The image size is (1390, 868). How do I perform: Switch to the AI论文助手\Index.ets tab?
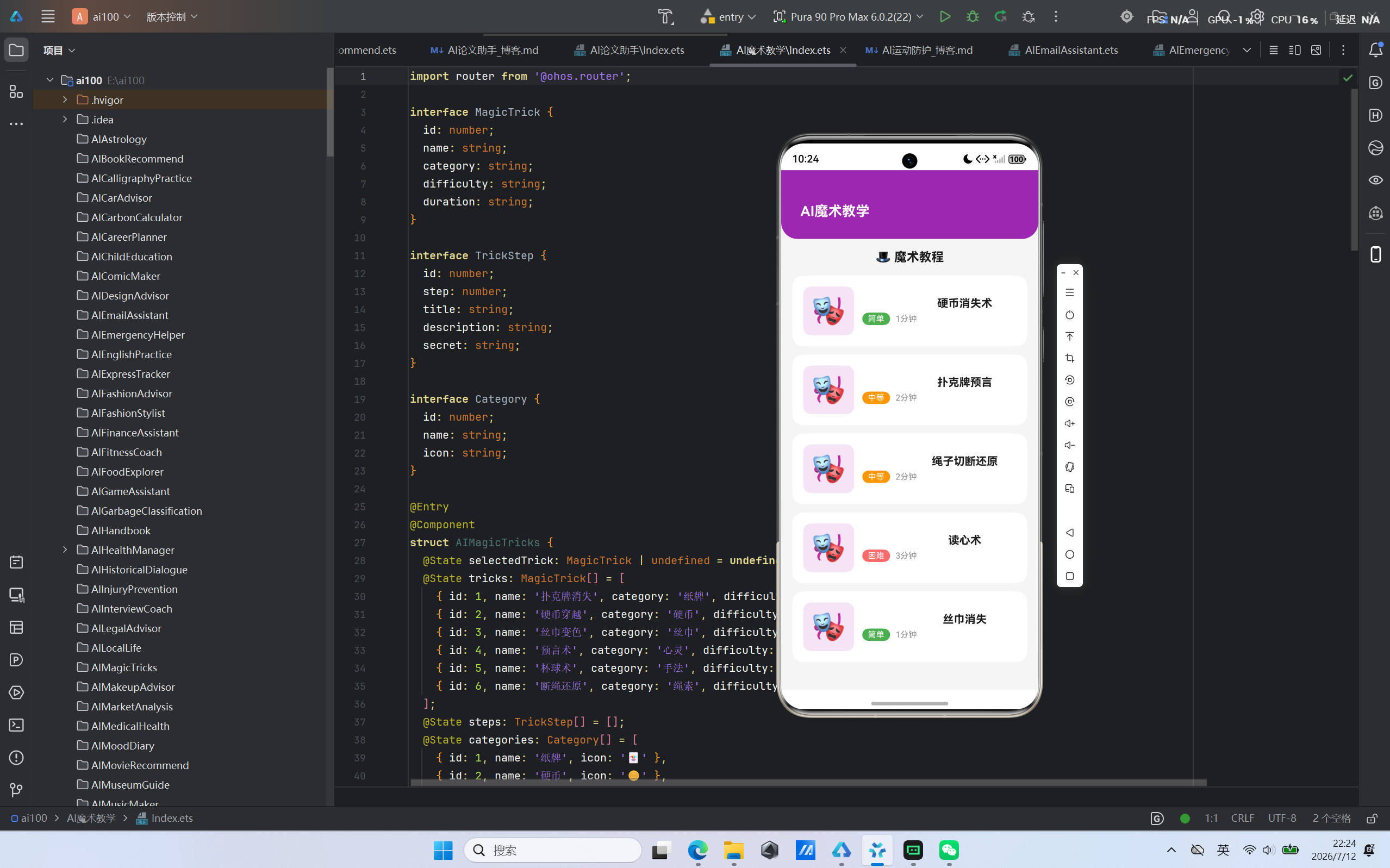tap(629, 50)
